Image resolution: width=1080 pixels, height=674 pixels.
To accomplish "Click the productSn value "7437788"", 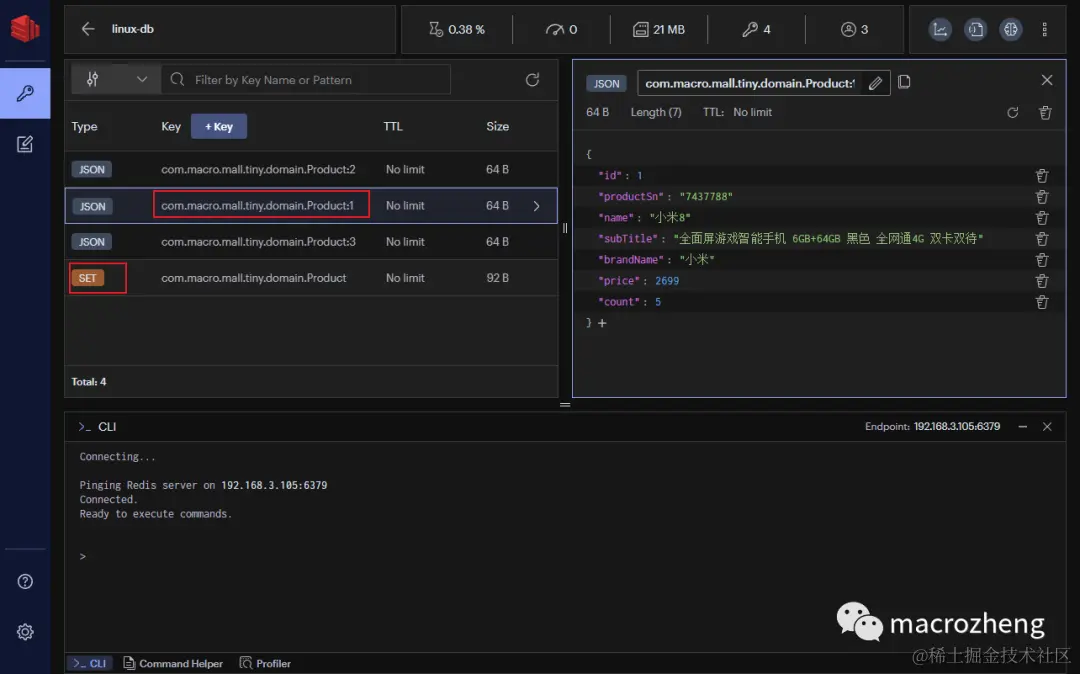I will point(705,197).
